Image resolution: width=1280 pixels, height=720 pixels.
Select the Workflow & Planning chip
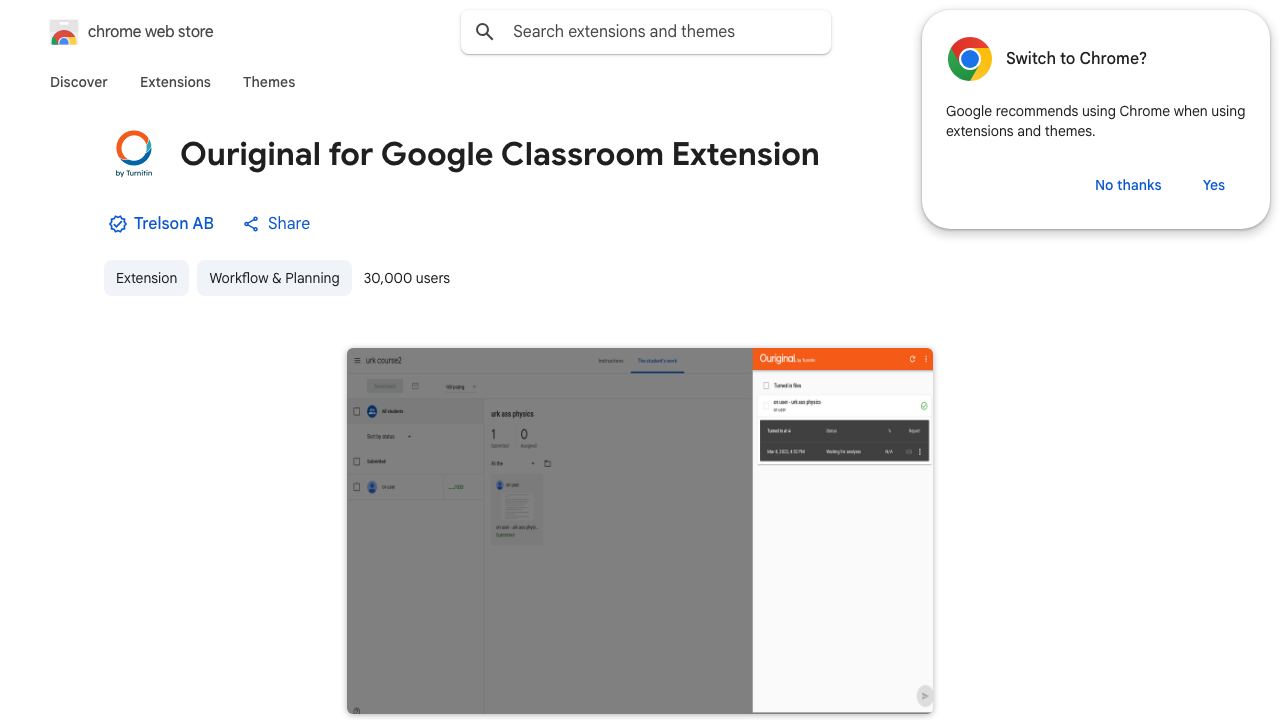tap(274, 278)
